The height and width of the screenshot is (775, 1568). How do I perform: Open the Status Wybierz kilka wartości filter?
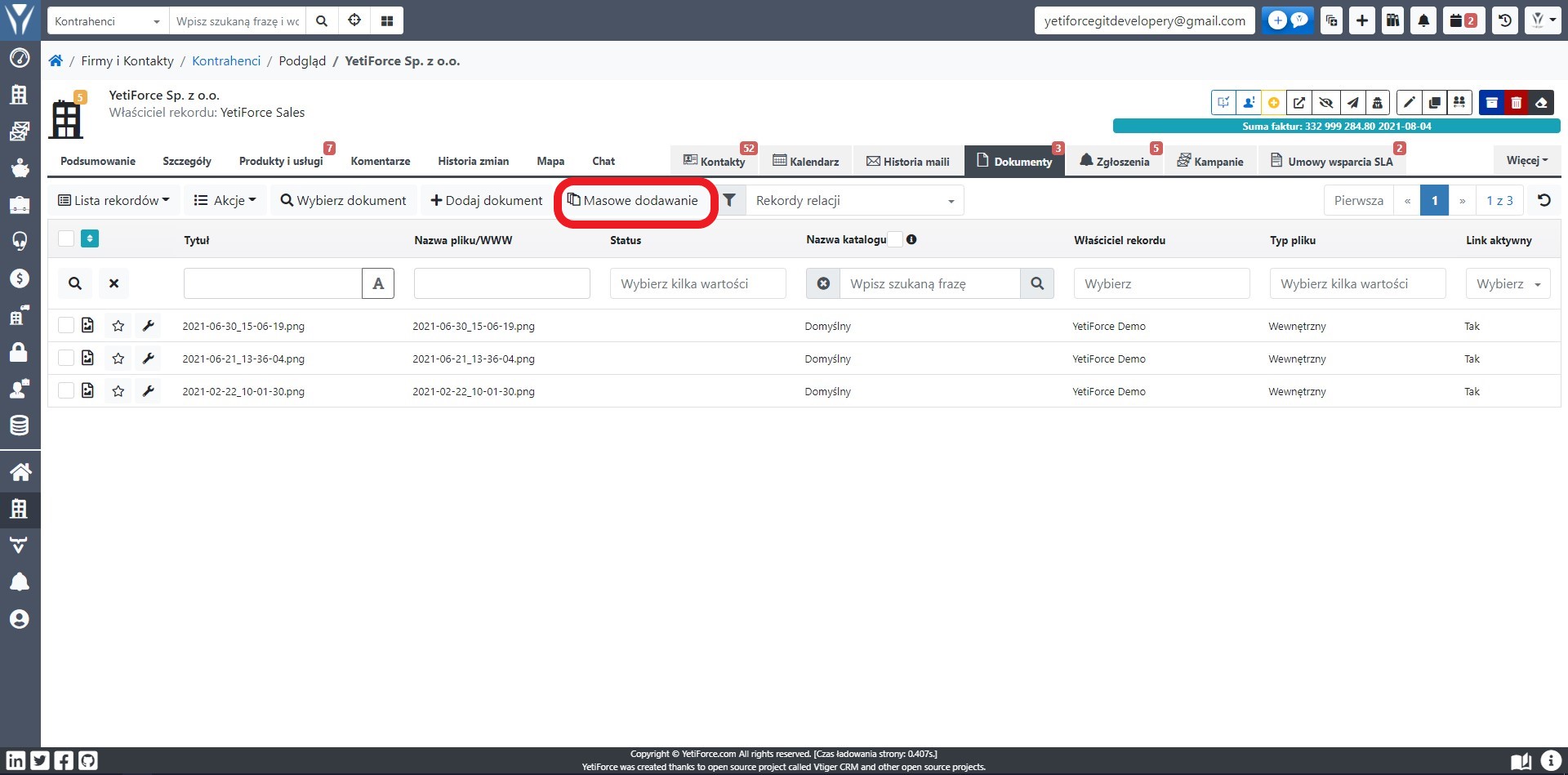click(x=698, y=283)
